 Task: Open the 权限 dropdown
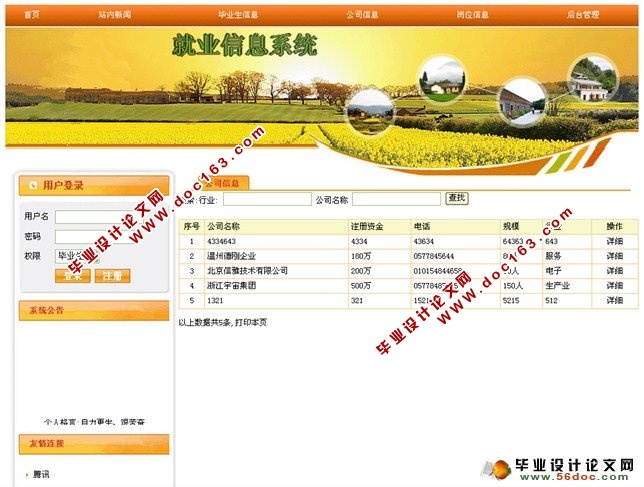click(77, 256)
